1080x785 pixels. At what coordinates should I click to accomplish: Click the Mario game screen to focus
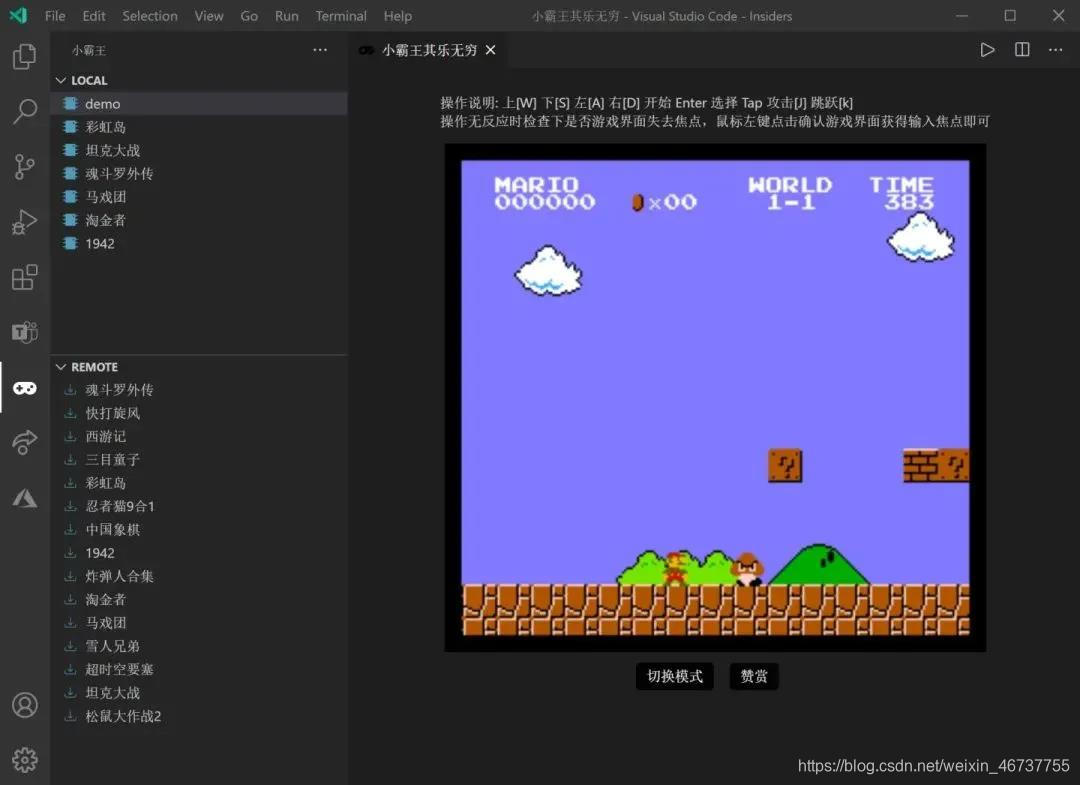coord(715,397)
